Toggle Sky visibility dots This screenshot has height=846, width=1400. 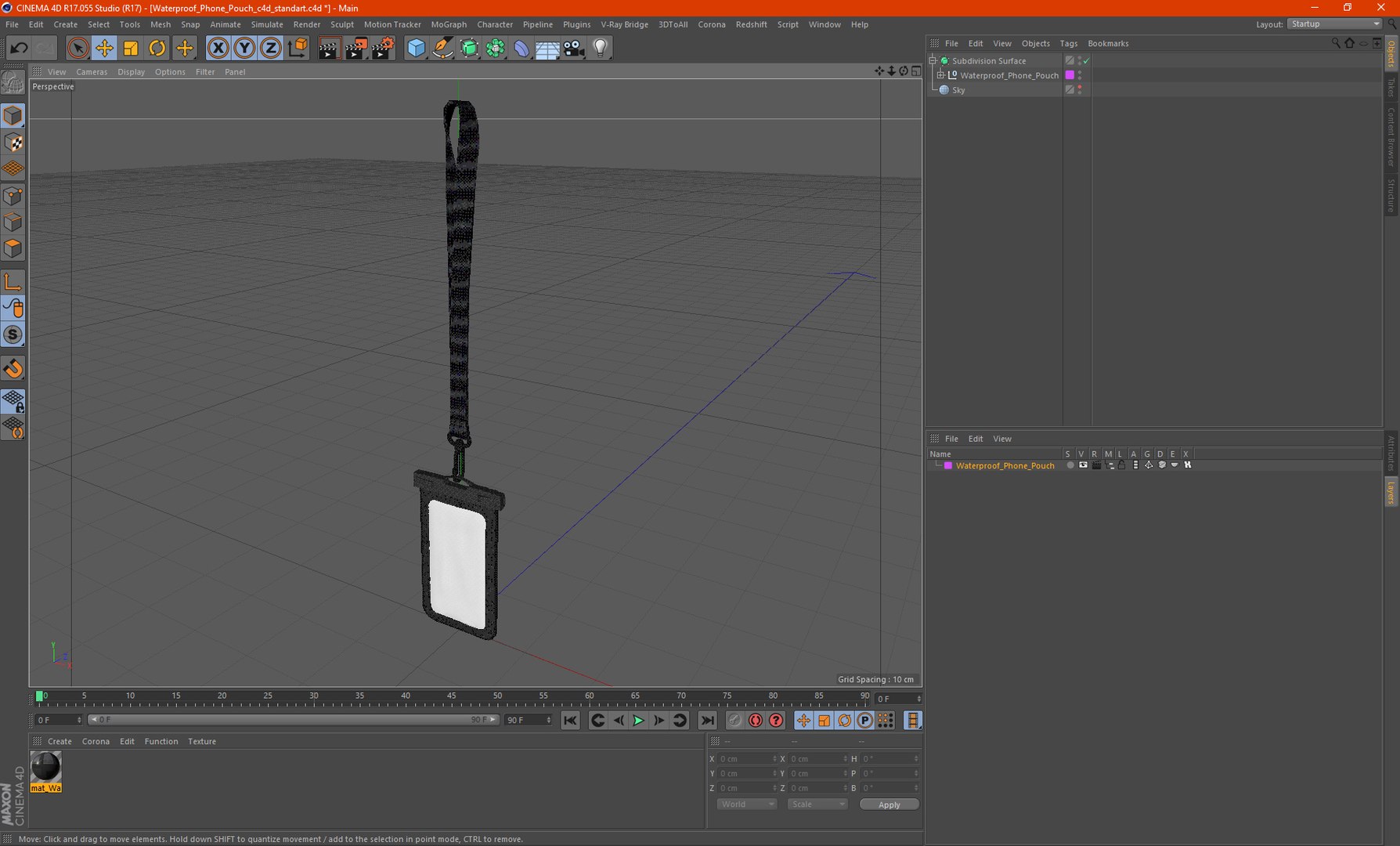[1080, 90]
